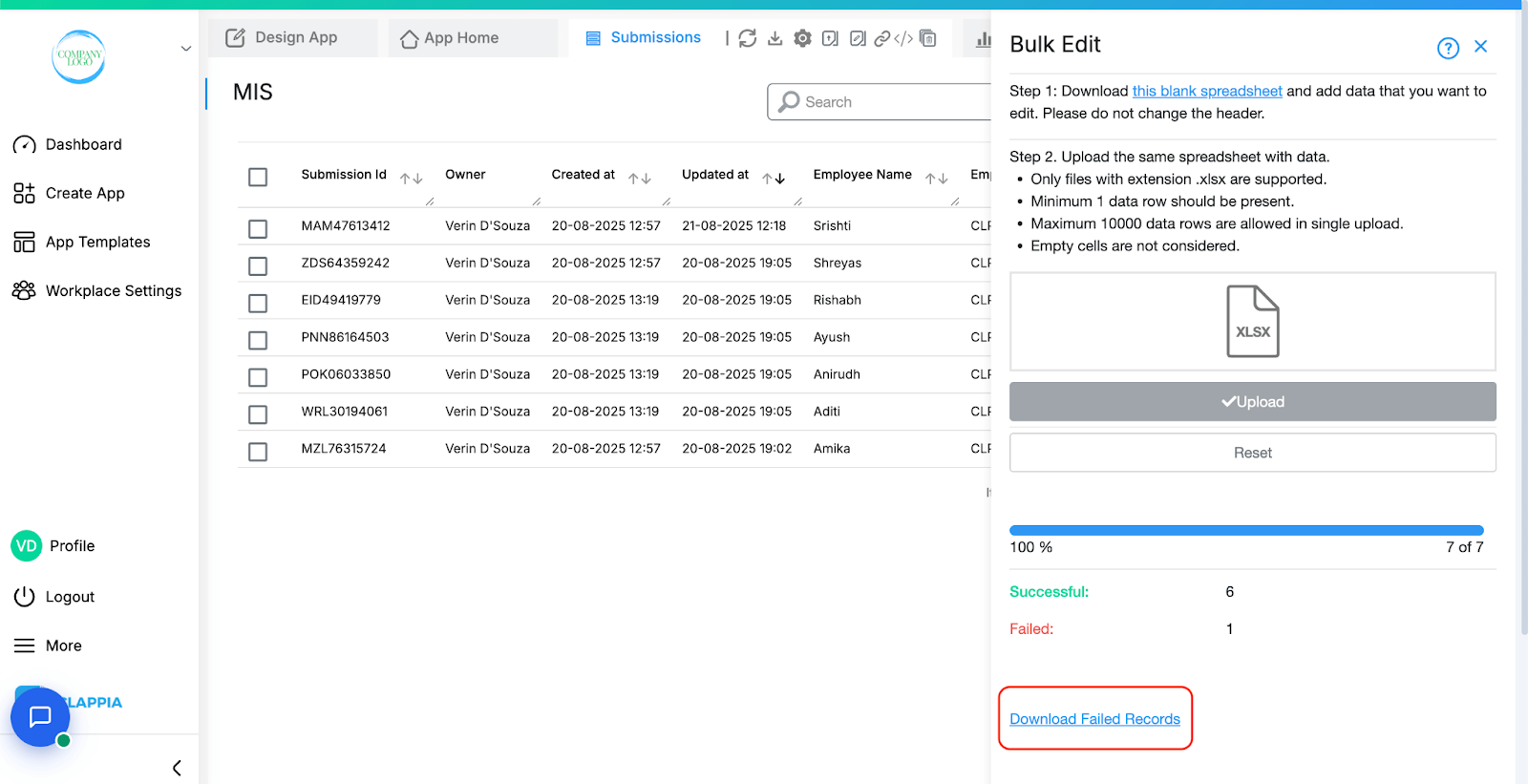Select the PNN86164503 row checkbox
This screenshot has width=1528, height=784.
[x=258, y=340]
